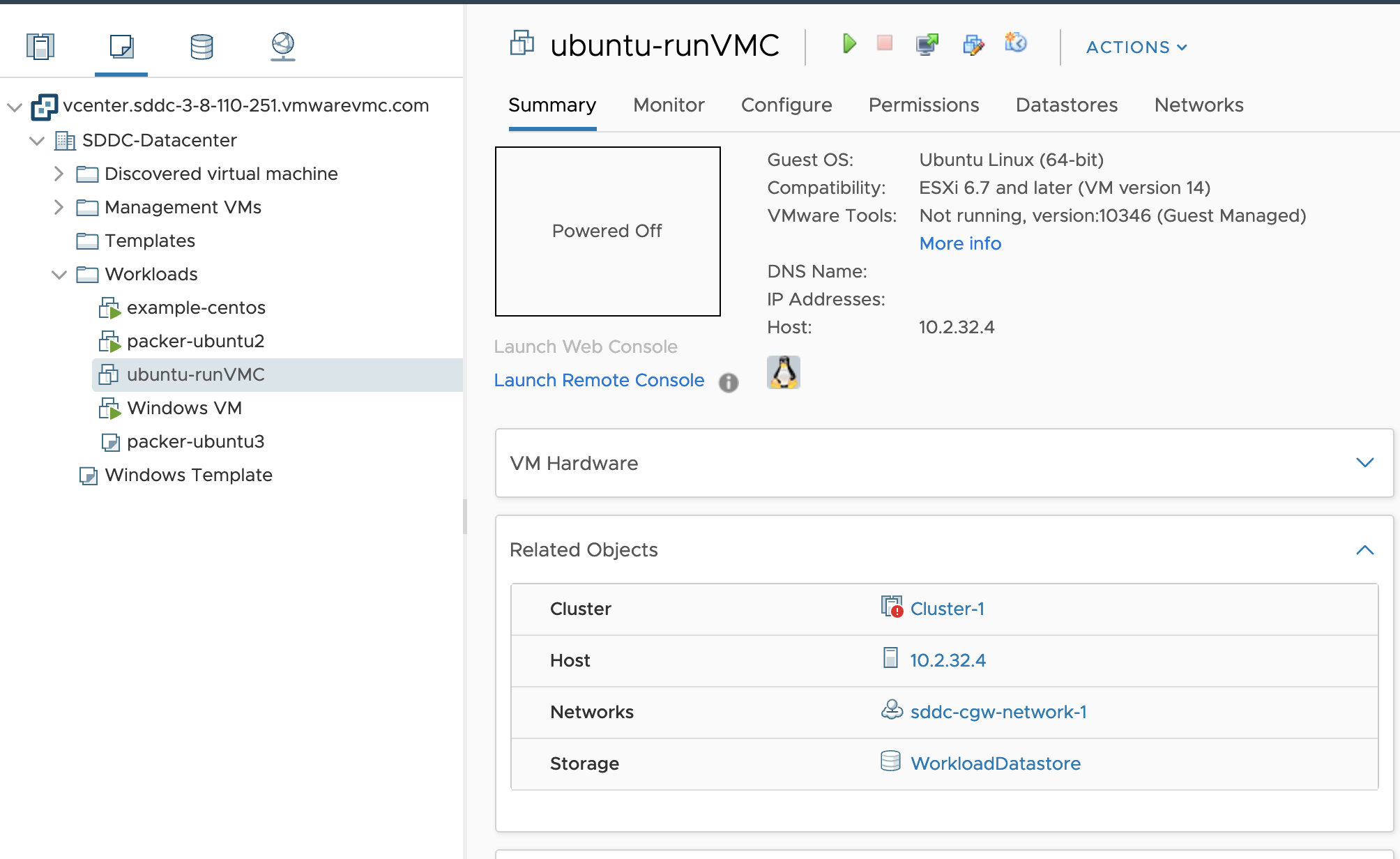The image size is (1400, 859).
Task: Switch to the Storage inventory icon
Action: click(201, 47)
